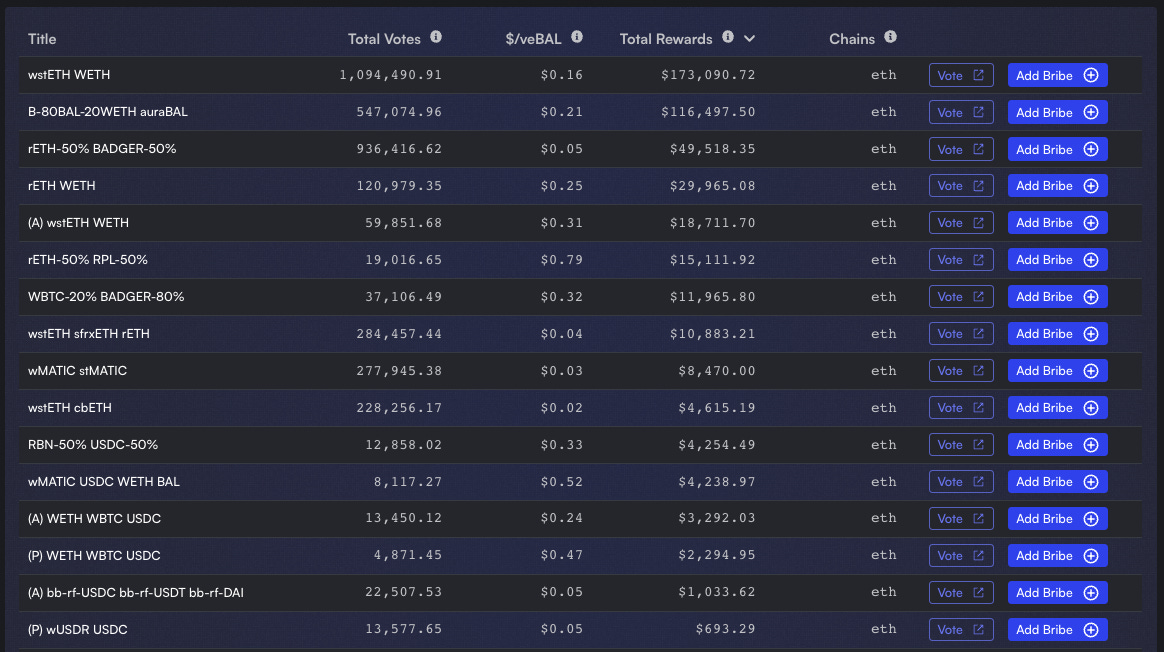The width and height of the screenshot is (1164, 652).
Task: Add Bribe for wMATIC stMATIC
Action: [x=1057, y=371]
